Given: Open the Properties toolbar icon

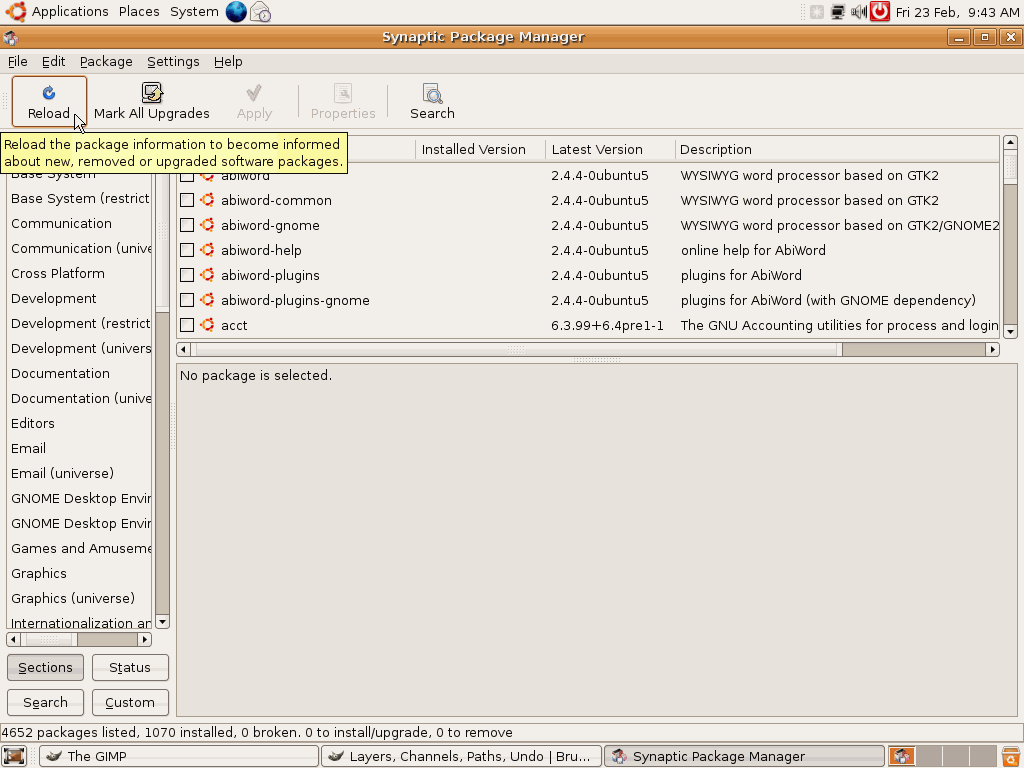Looking at the screenshot, I should pyautogui.click(x=343, y=93).
